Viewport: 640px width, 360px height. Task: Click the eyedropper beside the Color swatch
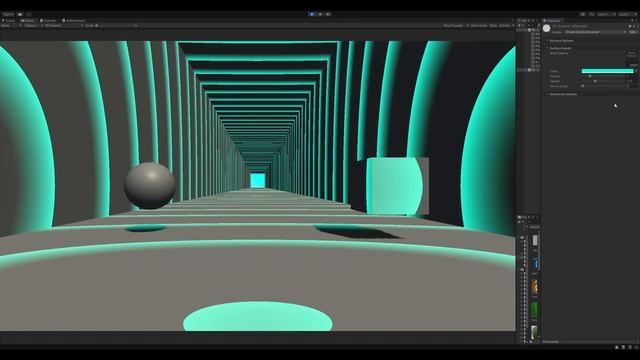click(x=636, y=71)
